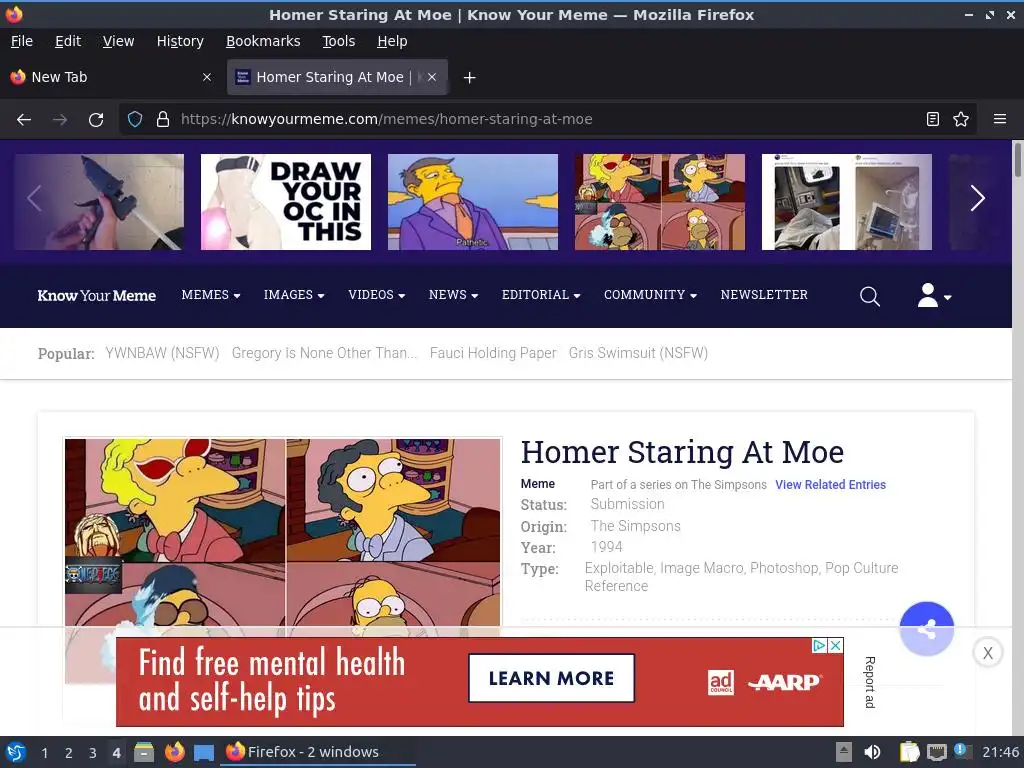Open the History menu
The width and height of the screenshot is (1024, 768).
180,41
